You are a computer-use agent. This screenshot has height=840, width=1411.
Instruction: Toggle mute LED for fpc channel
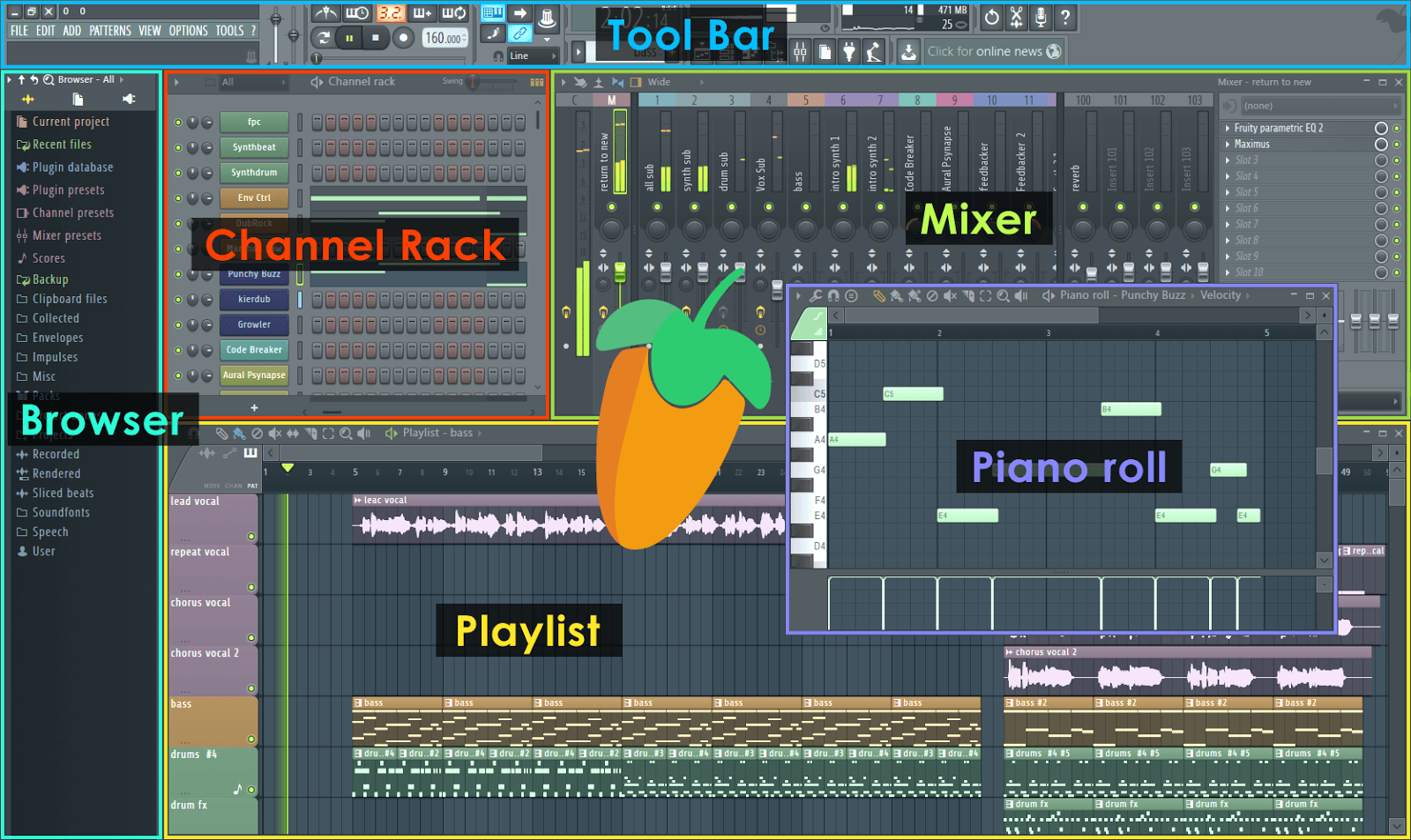pyautogui.click(x=178, y=123)
